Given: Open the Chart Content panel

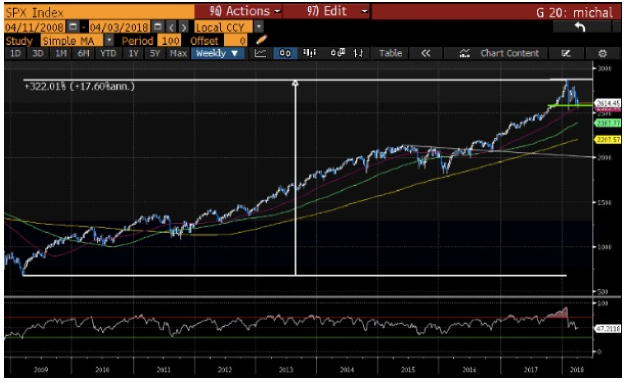Looking at the screenshot, I should coord(495,53).
